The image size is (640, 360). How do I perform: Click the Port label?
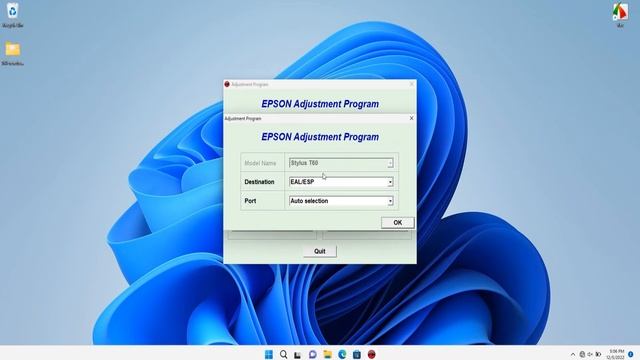tap(250, 201)
